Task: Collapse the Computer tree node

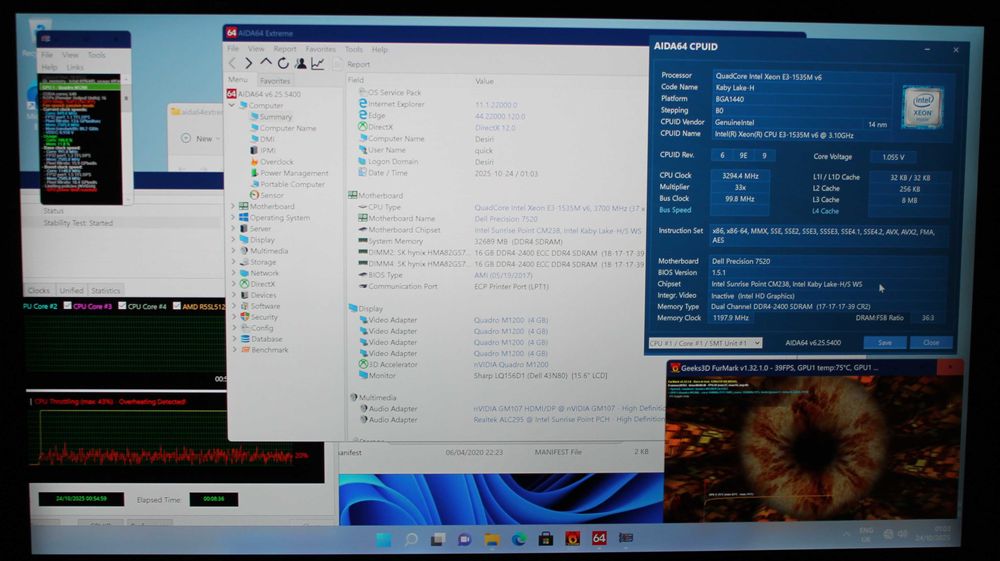Action: (232, 105)
